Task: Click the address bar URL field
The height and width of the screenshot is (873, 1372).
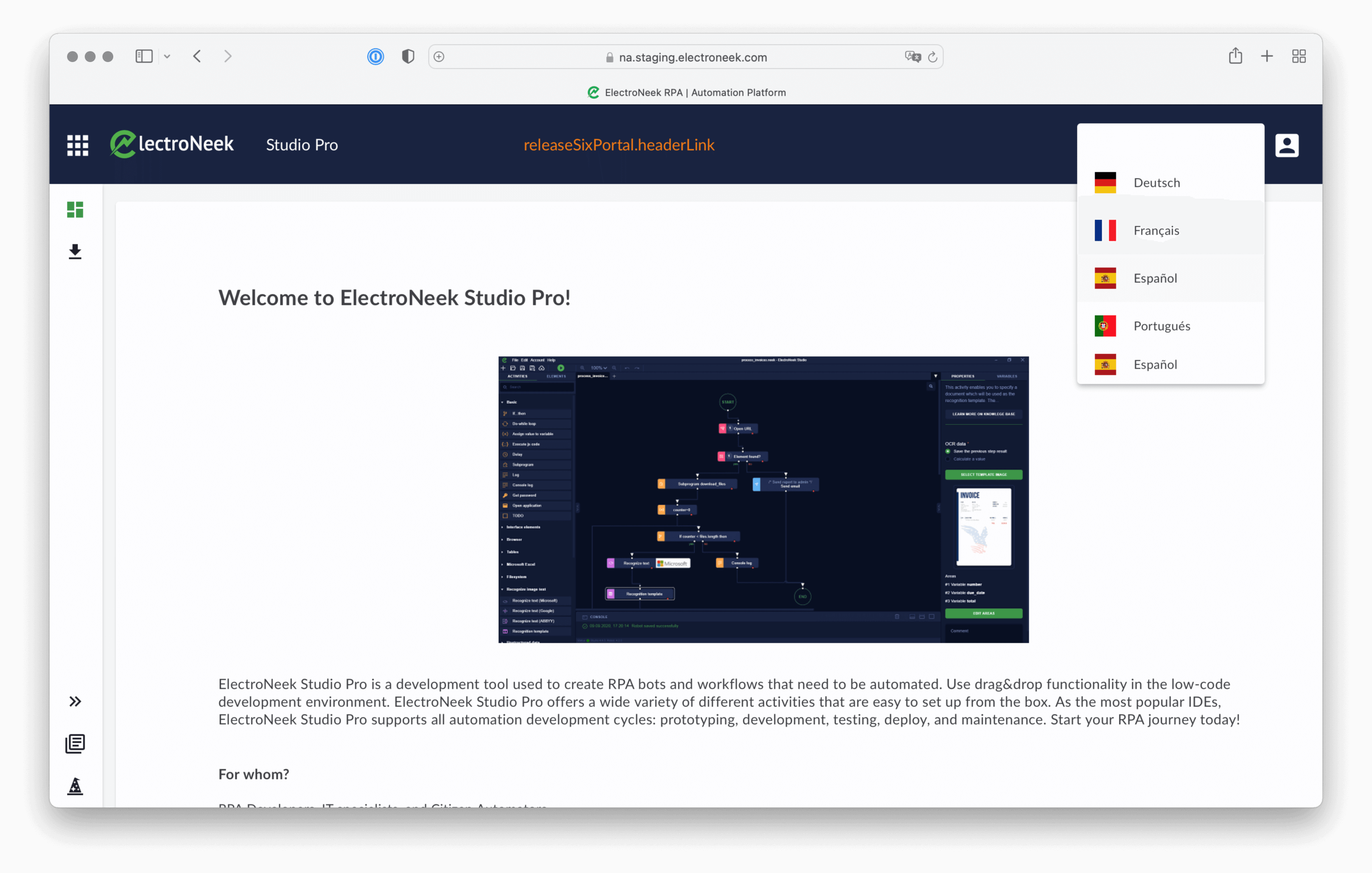Action: (692, 57)
